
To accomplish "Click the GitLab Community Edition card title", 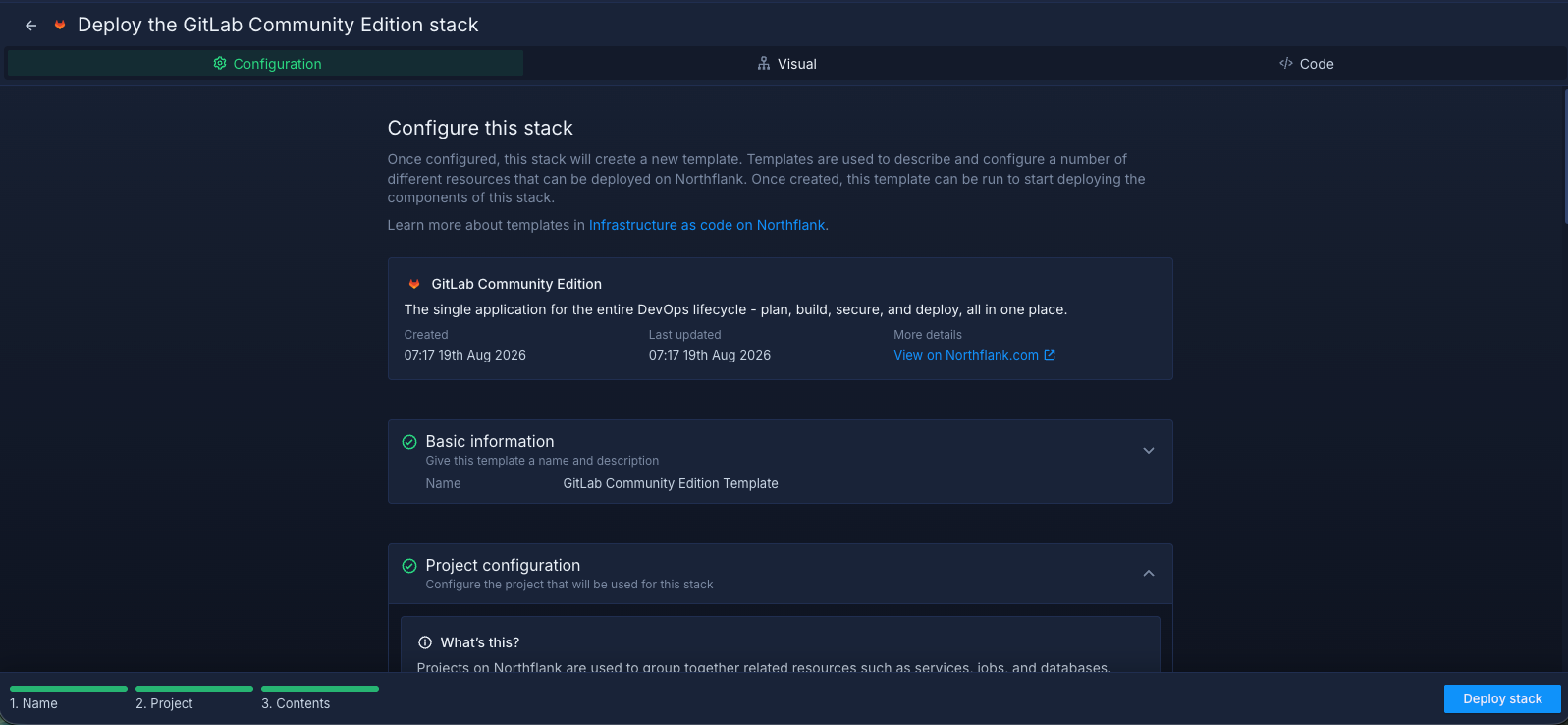I will [516, 284].
